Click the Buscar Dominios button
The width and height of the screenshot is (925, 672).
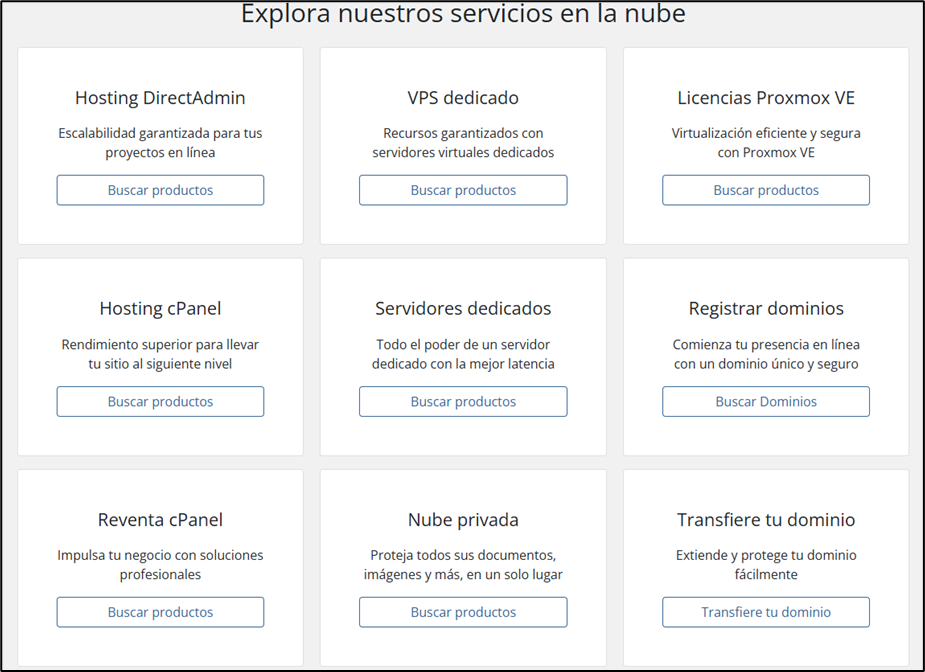point(766,401)
